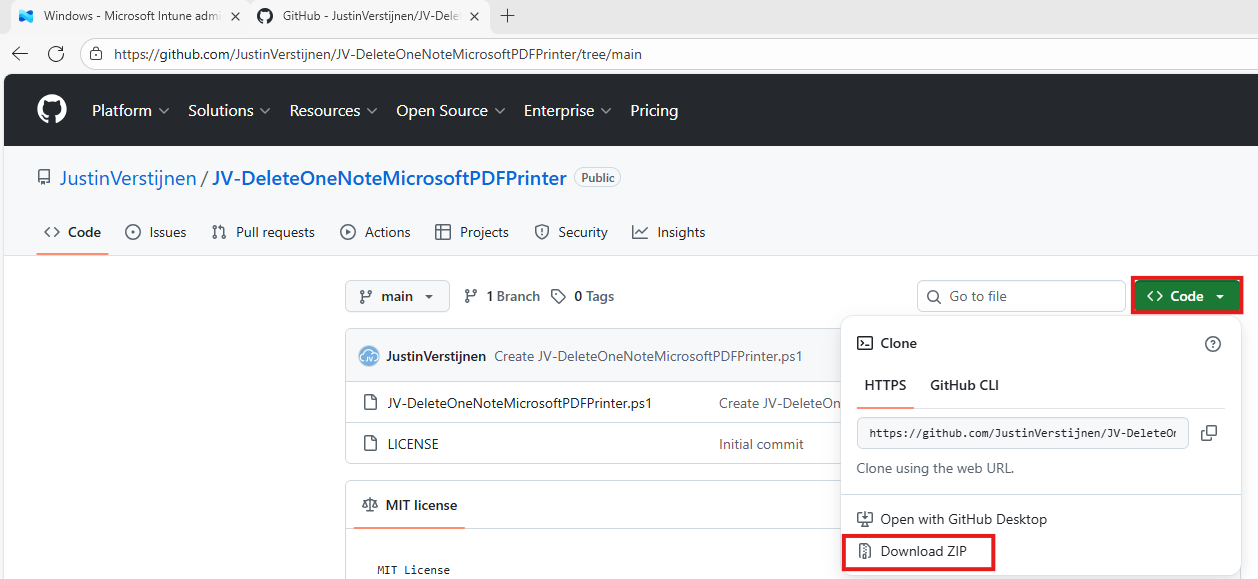The height and width of the screenshot is (579, 1258).
Task: Open the Pricing link
Action: [654, 111]
